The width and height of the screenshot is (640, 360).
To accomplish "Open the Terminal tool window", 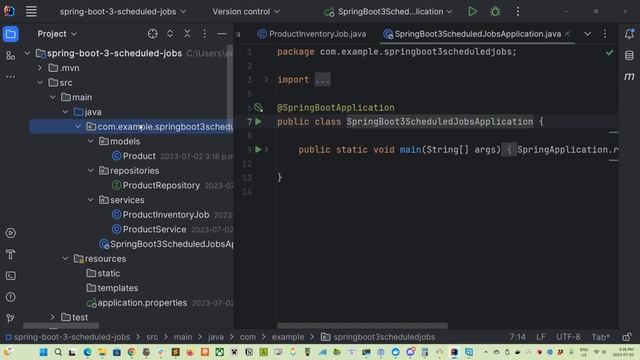I will coord(11,276).
